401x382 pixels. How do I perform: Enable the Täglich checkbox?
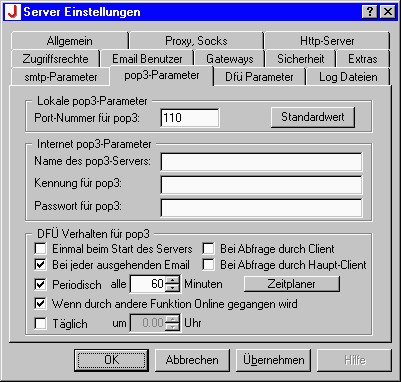[x=40, y=323]
